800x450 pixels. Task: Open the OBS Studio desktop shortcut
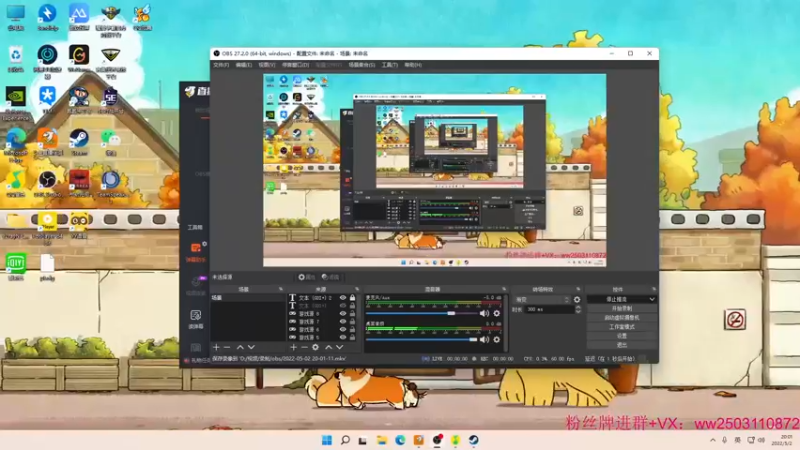click(47, 184)
